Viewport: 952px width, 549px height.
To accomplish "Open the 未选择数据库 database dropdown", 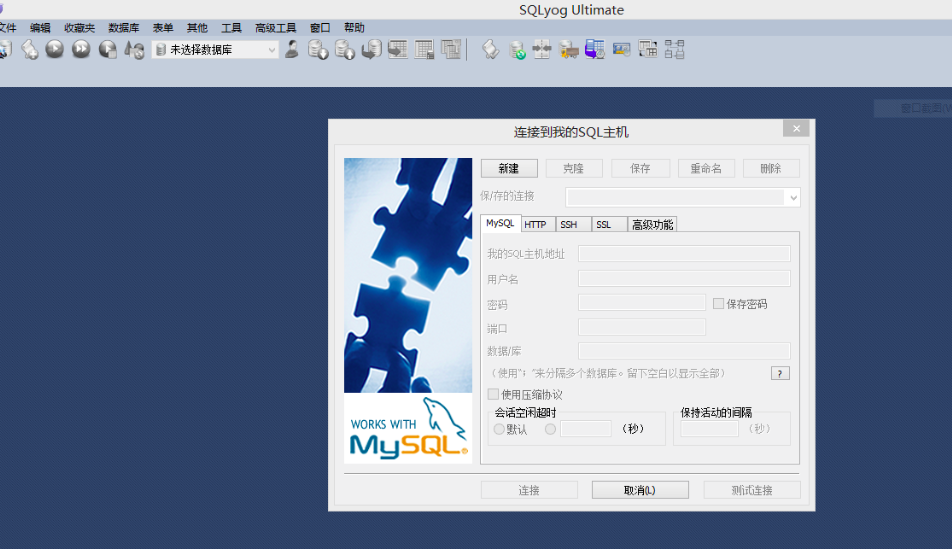I will coord(215,50).
